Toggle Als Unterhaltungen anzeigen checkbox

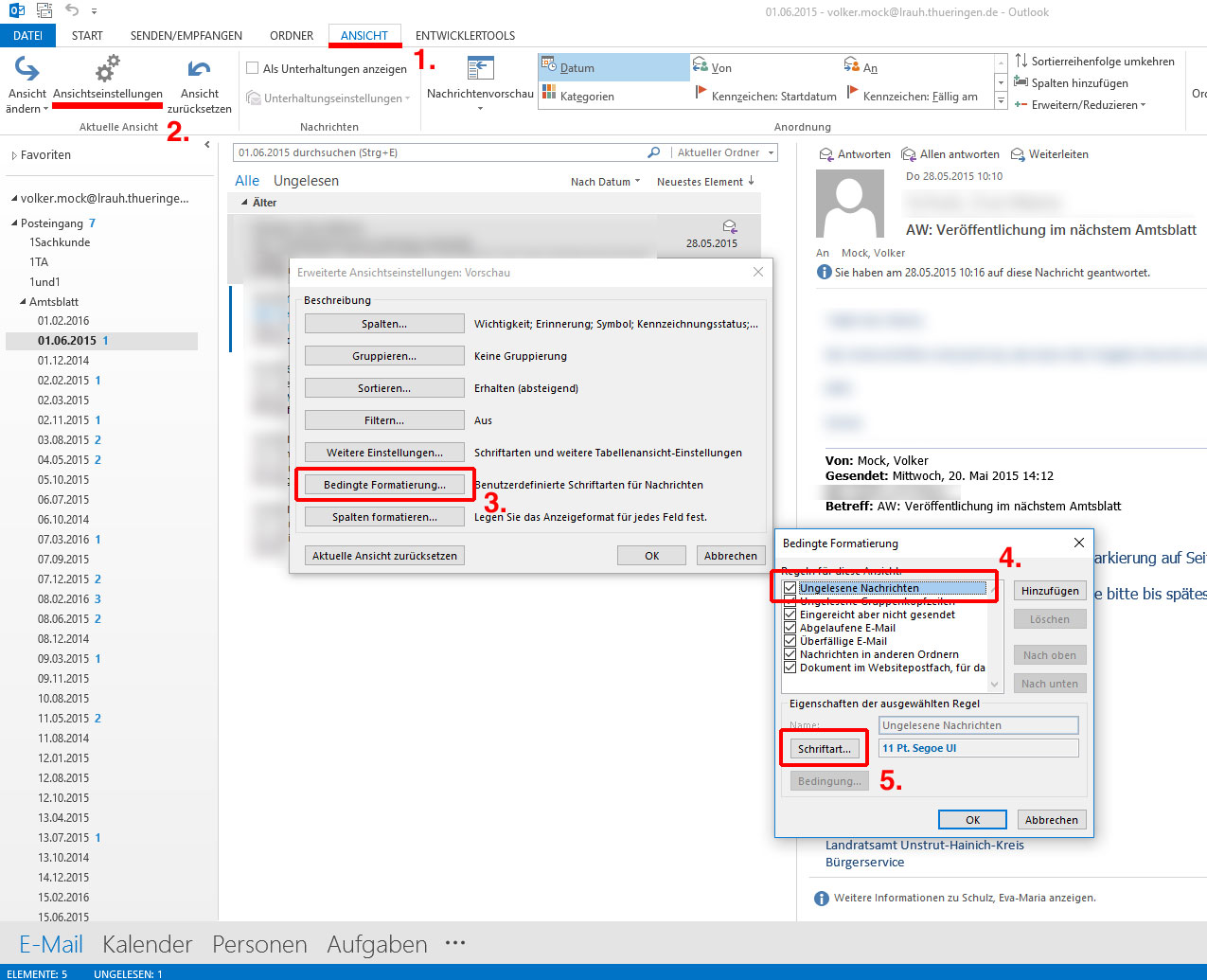pos(253,68)
